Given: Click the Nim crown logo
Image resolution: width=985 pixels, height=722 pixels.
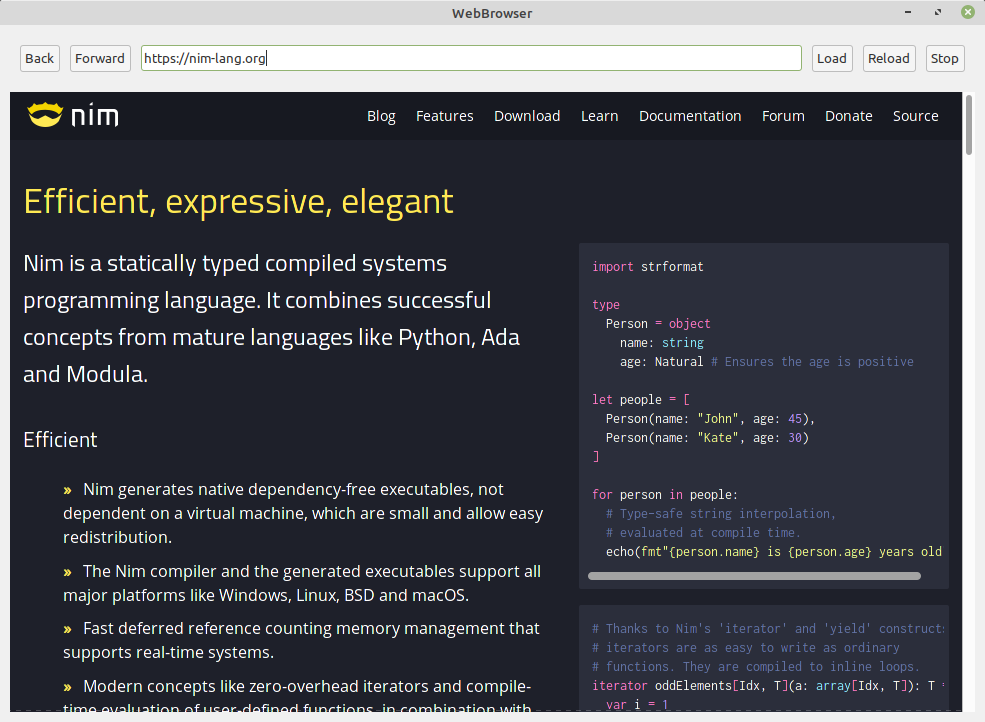Looking at the screenshot, I should coord(45,115).
